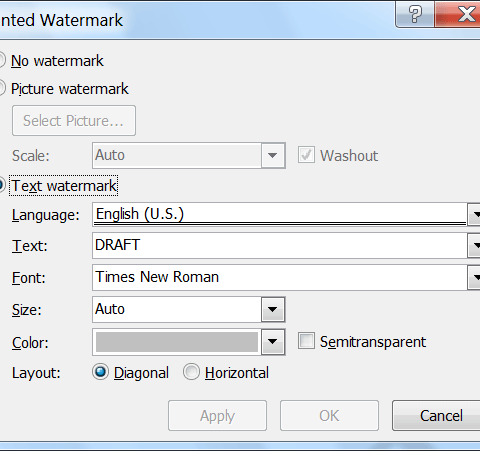This screenshot has height=451, width=480.
Task: Expand the Color picker dropdown arrow
Action: coord(273,342)
